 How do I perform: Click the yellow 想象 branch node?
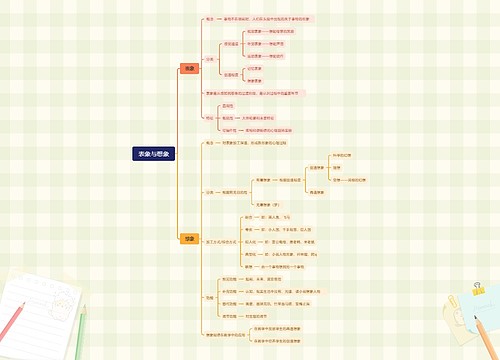coord(189,239)
